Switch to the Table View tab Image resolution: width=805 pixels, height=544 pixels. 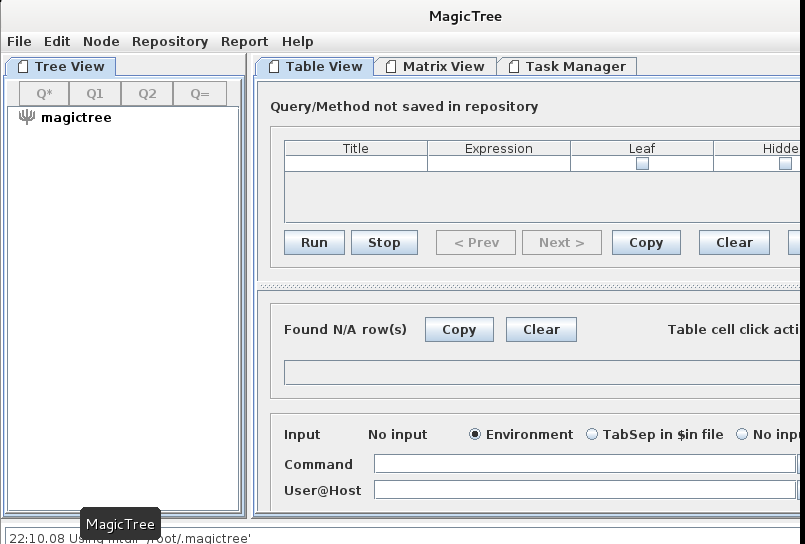click(315, 67)
